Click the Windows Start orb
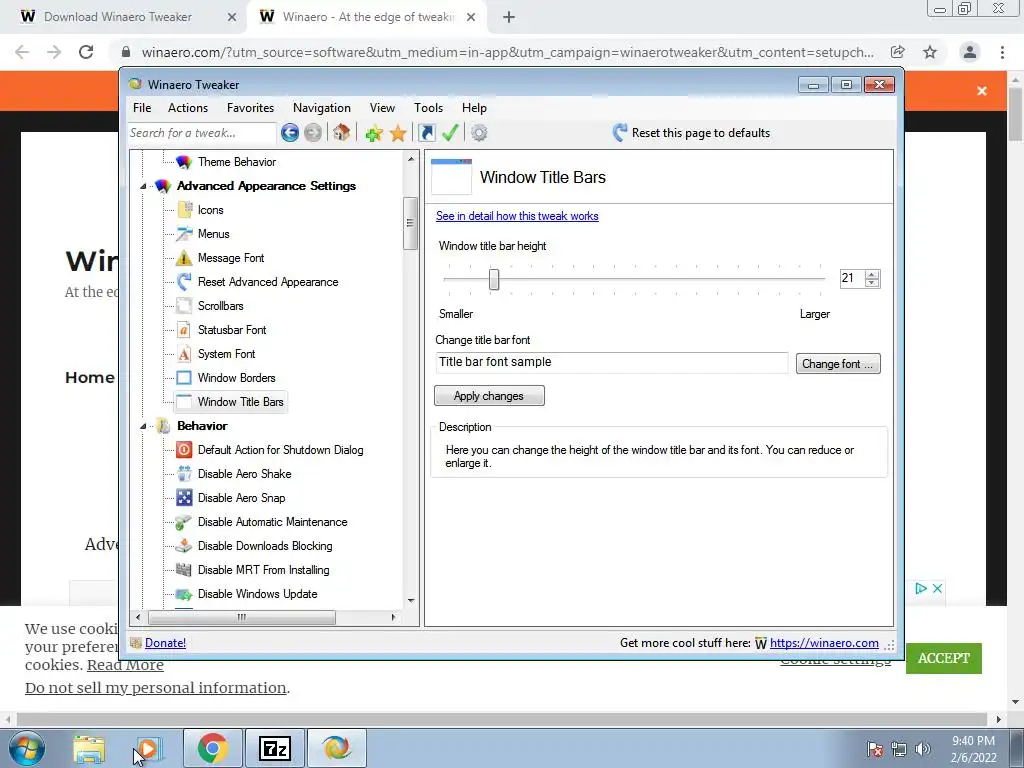The width and height of the screenshot is (1024, 768). tap(27, 748)
